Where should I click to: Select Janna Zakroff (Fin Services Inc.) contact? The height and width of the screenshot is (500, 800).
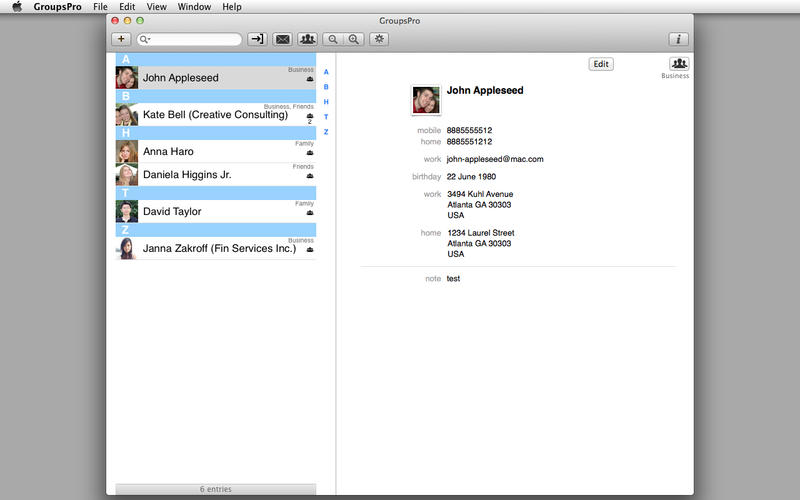(216, 248)
